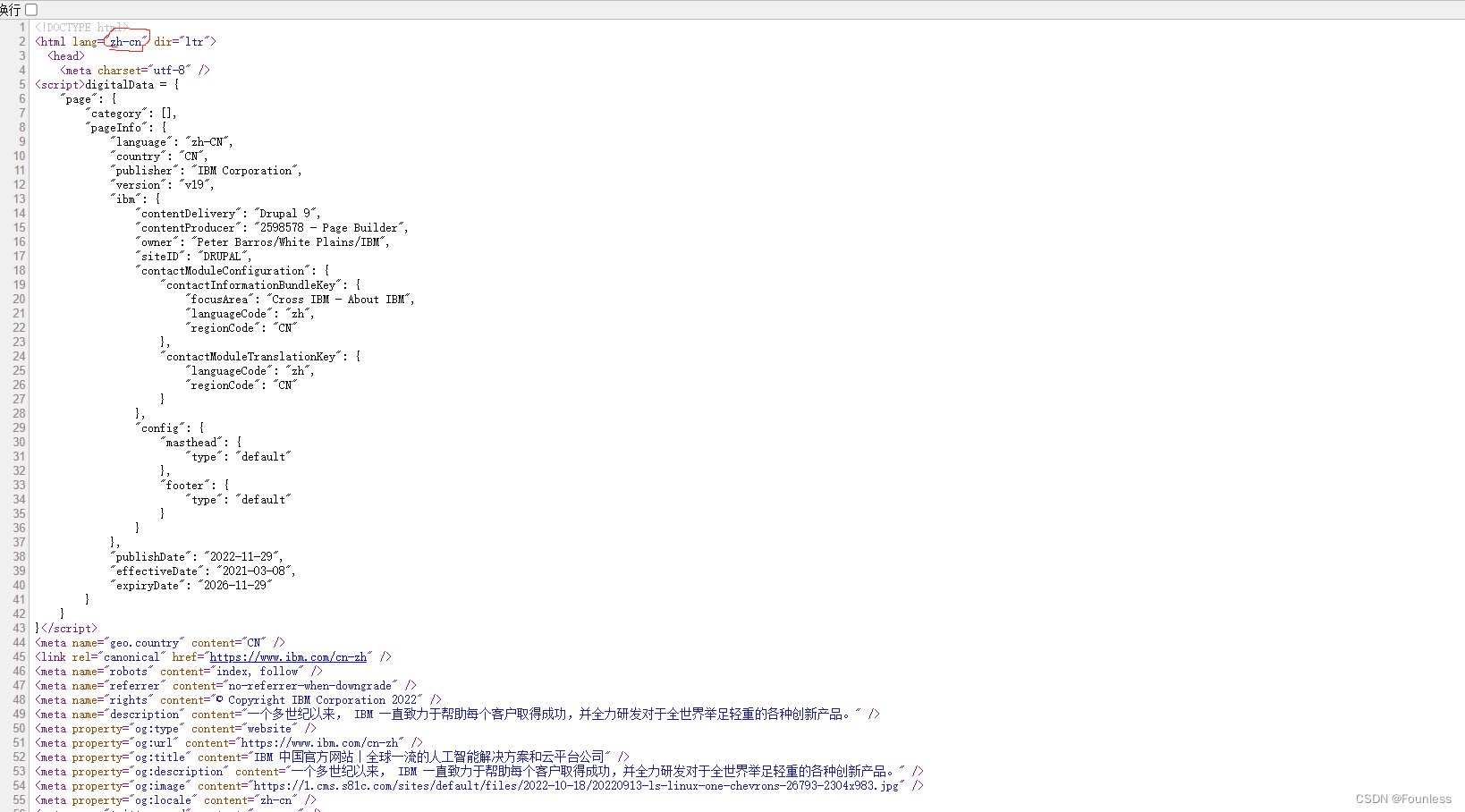Click the closing </script> tag
Viewport: 1465px width, 812px height.
[69, 629]
